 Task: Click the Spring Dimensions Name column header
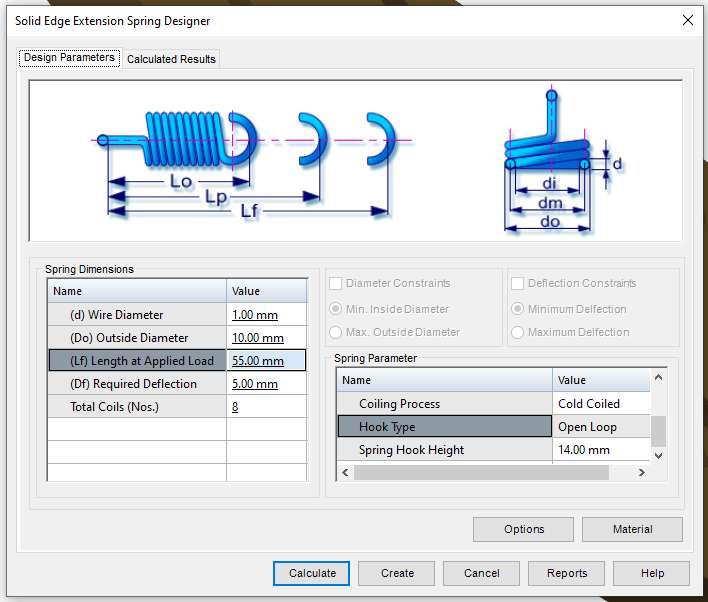[137, 291]
